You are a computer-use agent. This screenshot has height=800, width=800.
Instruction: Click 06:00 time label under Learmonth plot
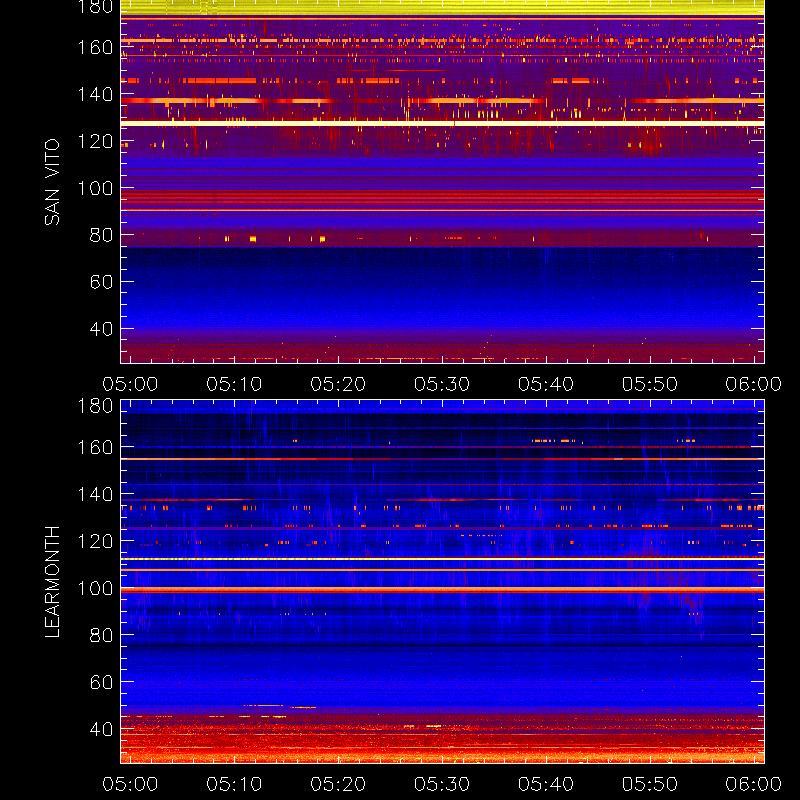coord(754,784)
